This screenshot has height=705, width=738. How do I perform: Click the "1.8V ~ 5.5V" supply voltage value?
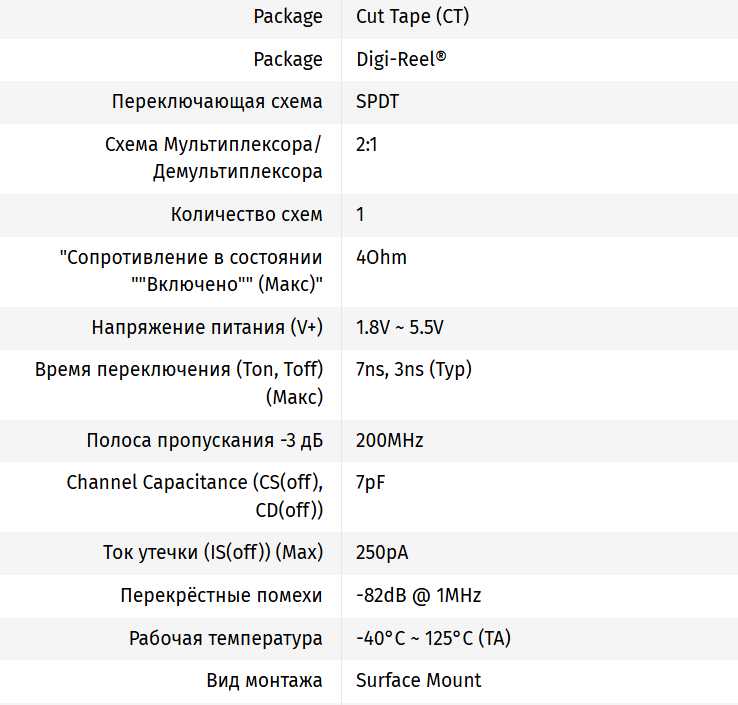(x=400, y=327)
